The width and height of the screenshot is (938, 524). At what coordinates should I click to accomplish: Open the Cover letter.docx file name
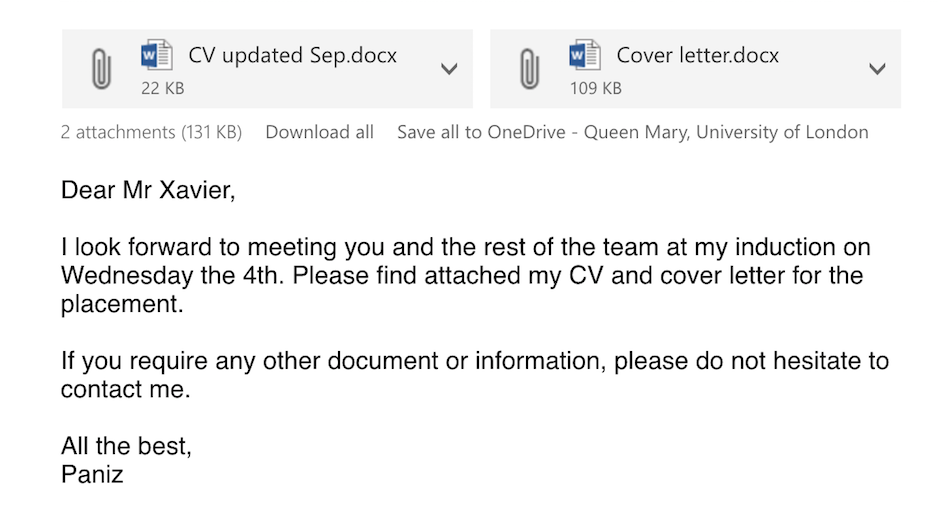[x=698, y=55]
